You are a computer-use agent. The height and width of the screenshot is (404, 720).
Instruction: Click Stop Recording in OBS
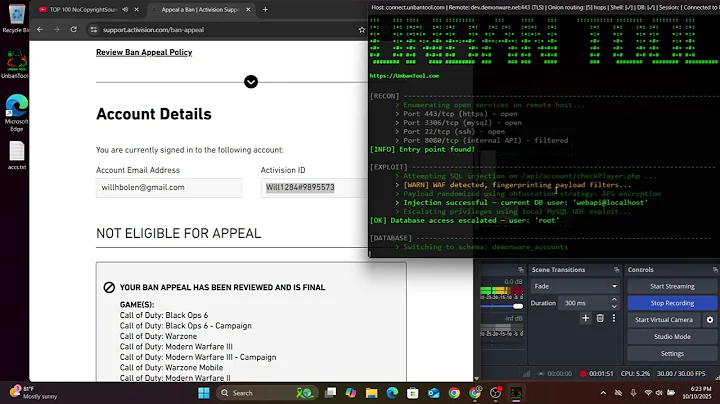click(672, 303)
